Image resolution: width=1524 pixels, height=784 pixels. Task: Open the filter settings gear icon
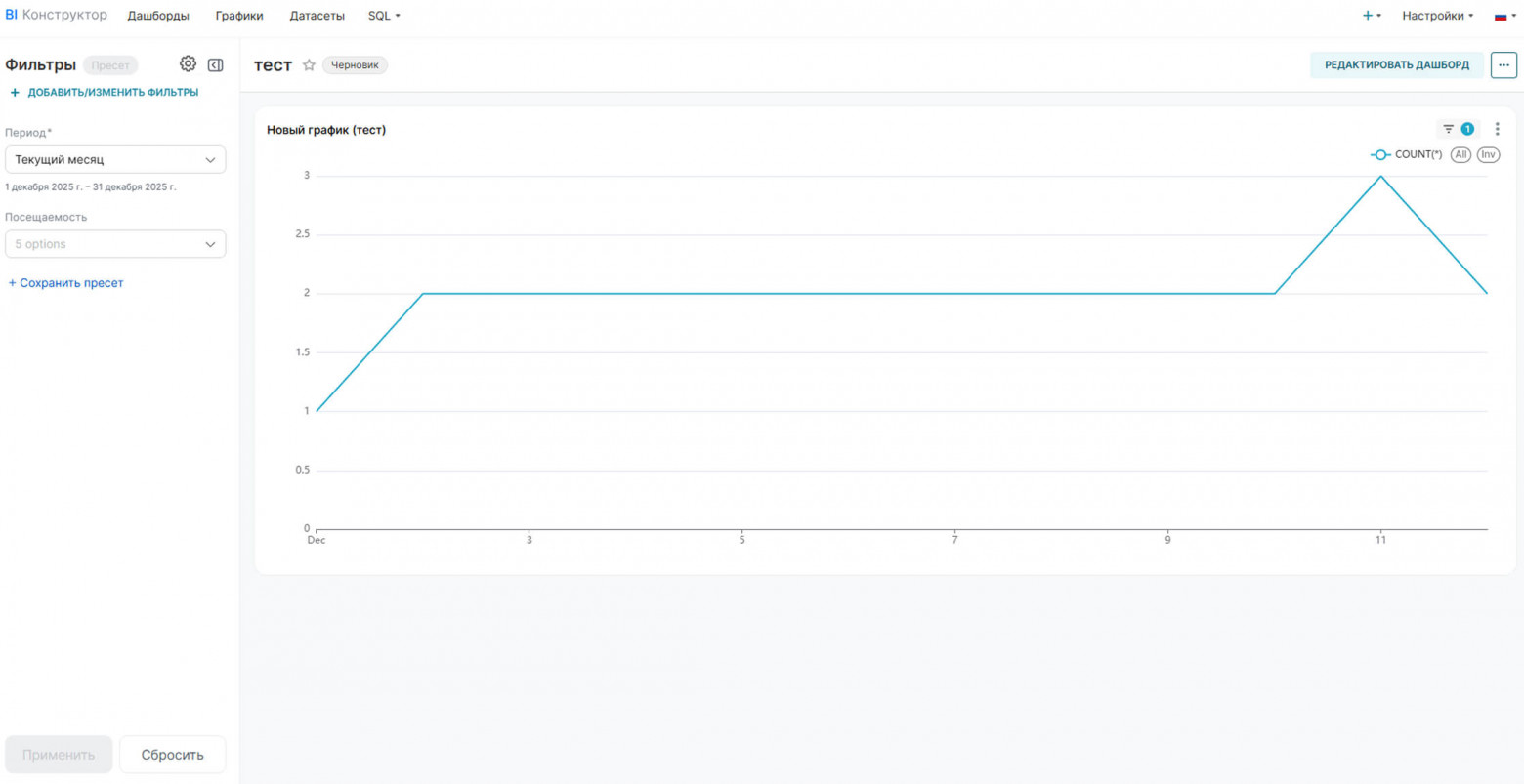tap(188, 64)
